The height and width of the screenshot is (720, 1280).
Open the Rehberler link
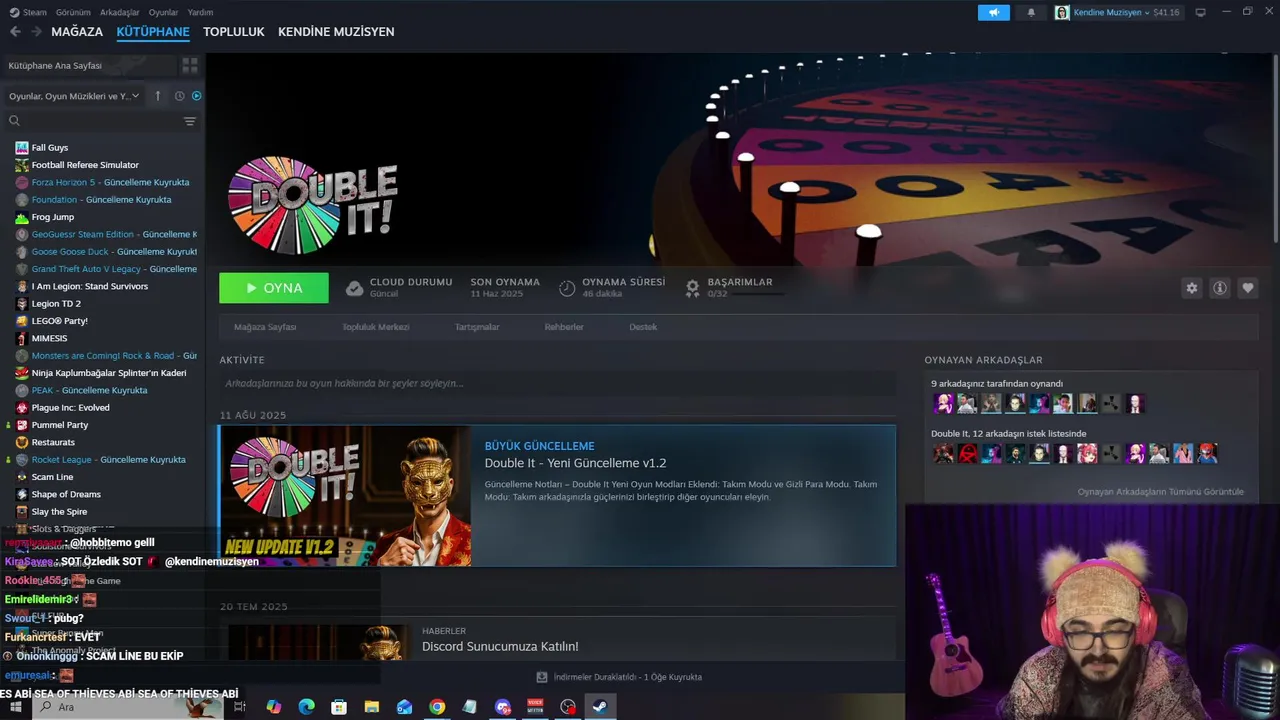click(x=564, y=327)
